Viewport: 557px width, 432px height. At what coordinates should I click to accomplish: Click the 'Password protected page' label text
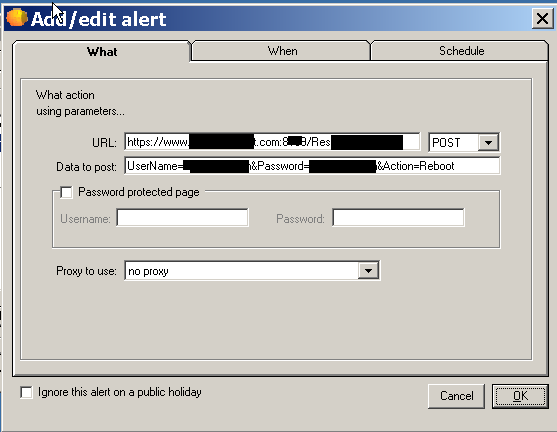[139, 192]
